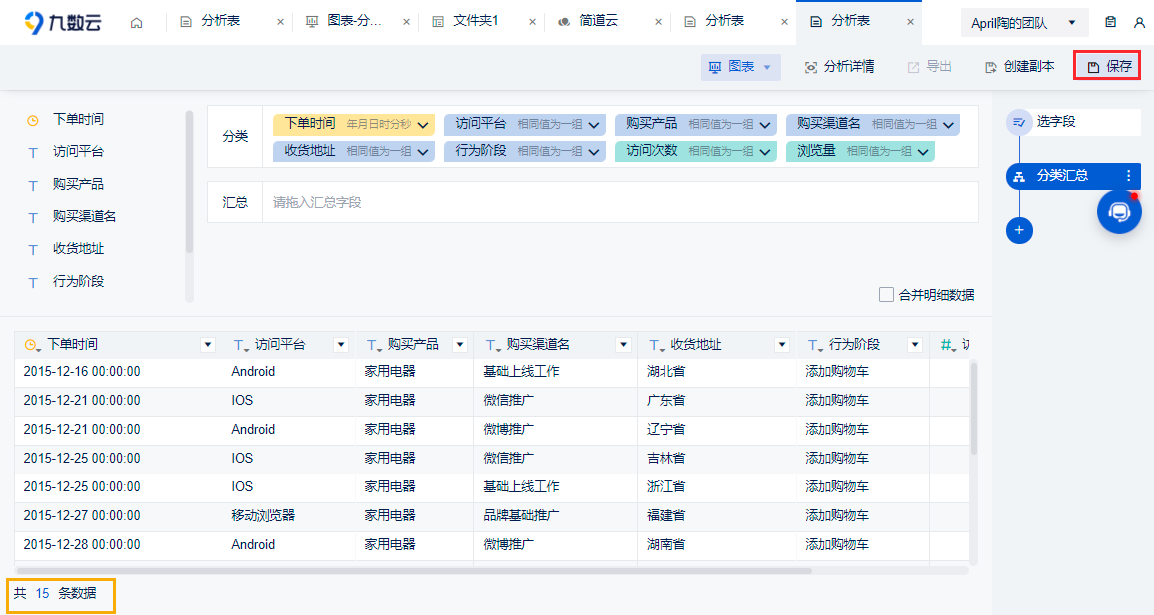The image size is (1154, 615).
Task: Click the 创建副本 button
Action: click(x=1019, y=67)
